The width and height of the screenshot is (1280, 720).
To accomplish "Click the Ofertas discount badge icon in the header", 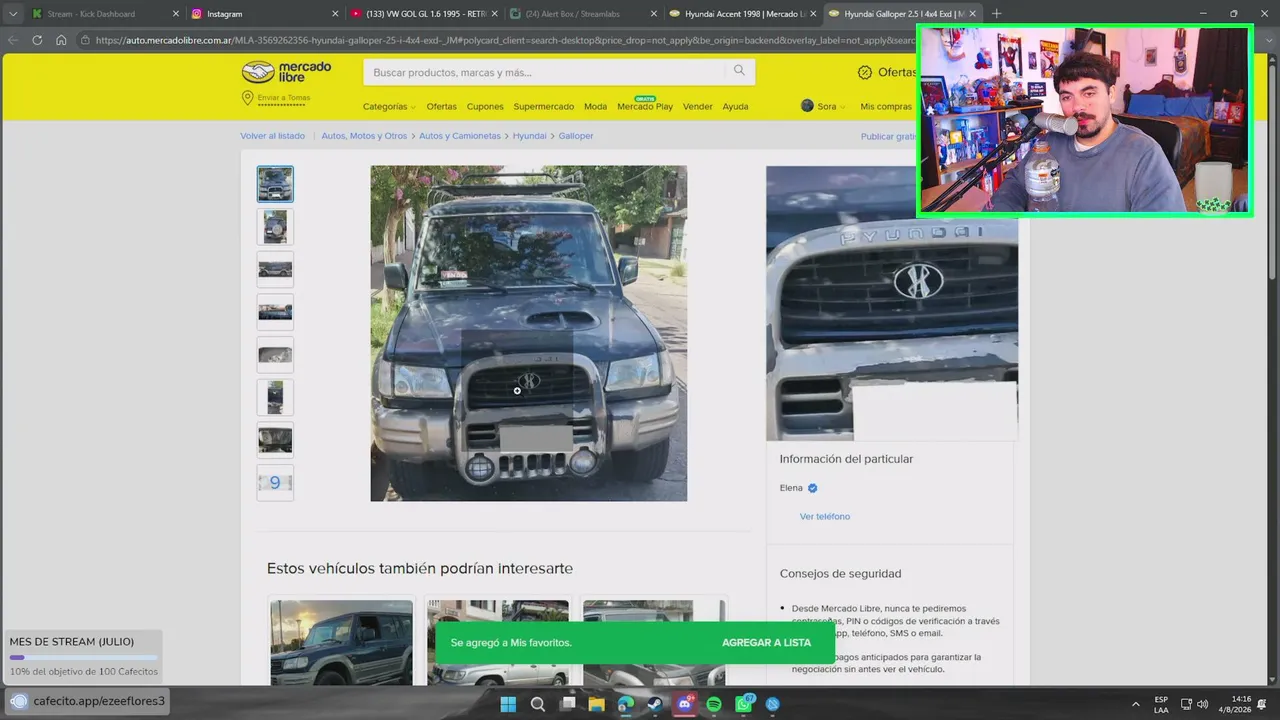I will [865, 72].
